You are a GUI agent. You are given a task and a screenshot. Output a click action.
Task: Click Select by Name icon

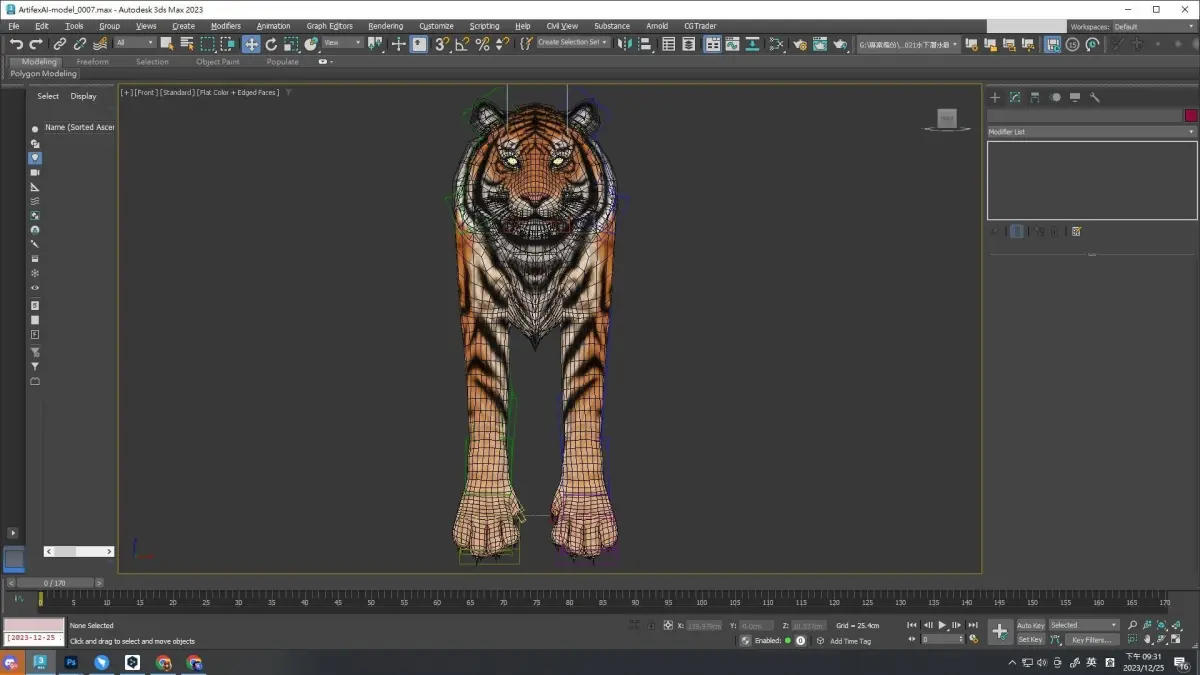pos(187,44)
